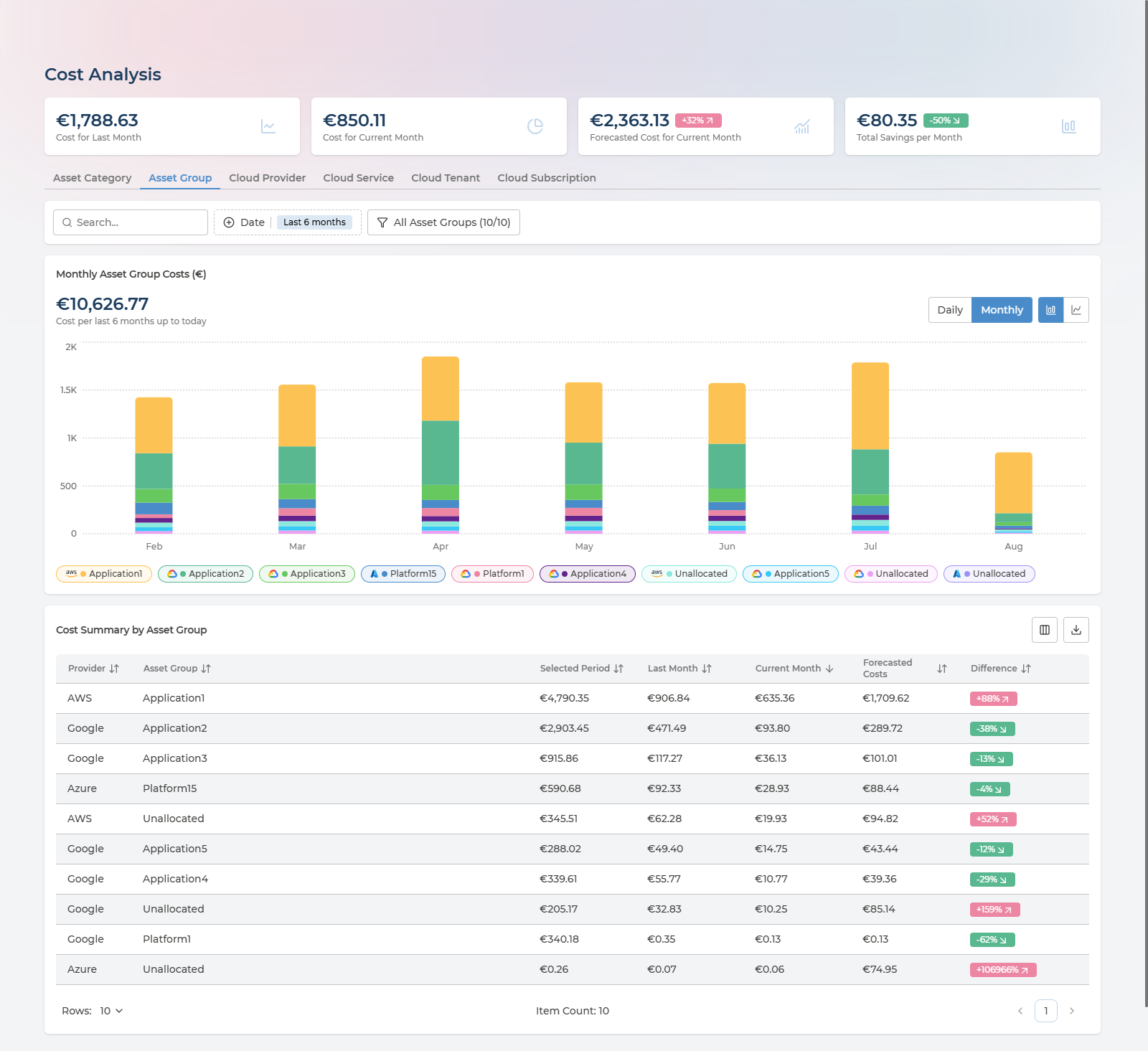Click the +88% difference badge for Application1
Viewport: 1148px width, 1051px height.
[x=993, y=699]
